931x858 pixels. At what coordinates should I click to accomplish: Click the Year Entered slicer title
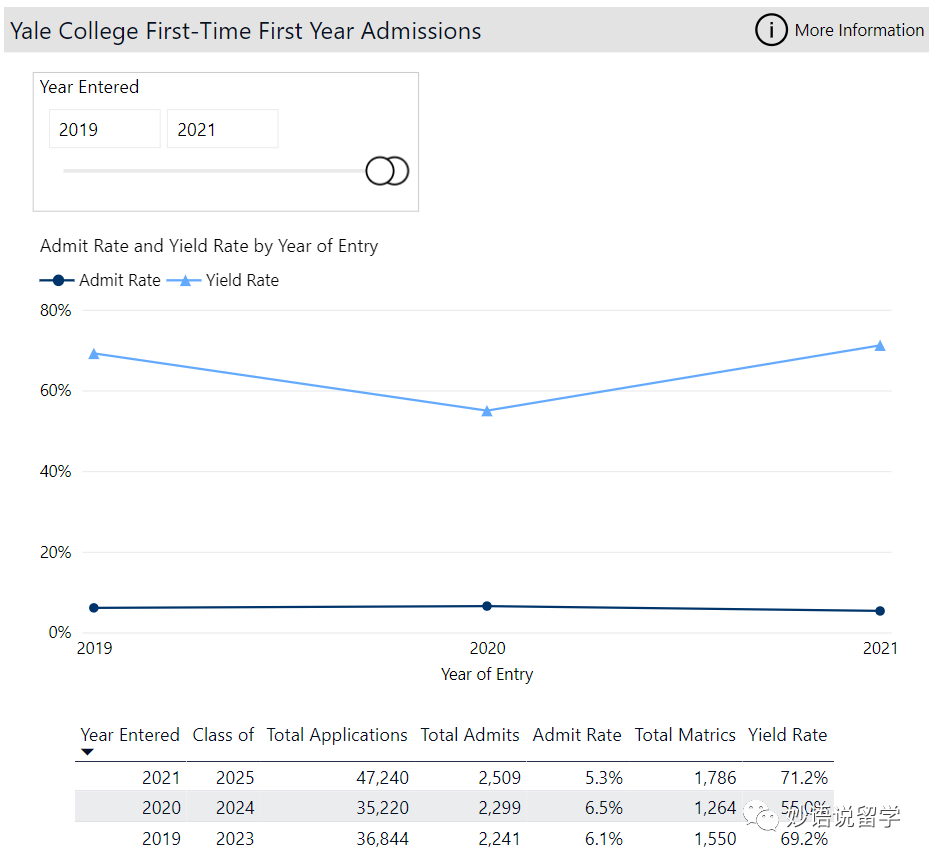[89, 87]
